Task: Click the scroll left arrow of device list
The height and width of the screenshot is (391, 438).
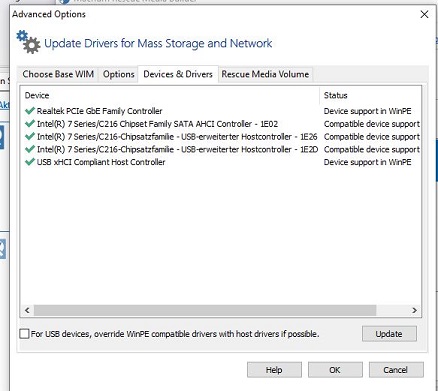Action: click(x=27, y=310)
